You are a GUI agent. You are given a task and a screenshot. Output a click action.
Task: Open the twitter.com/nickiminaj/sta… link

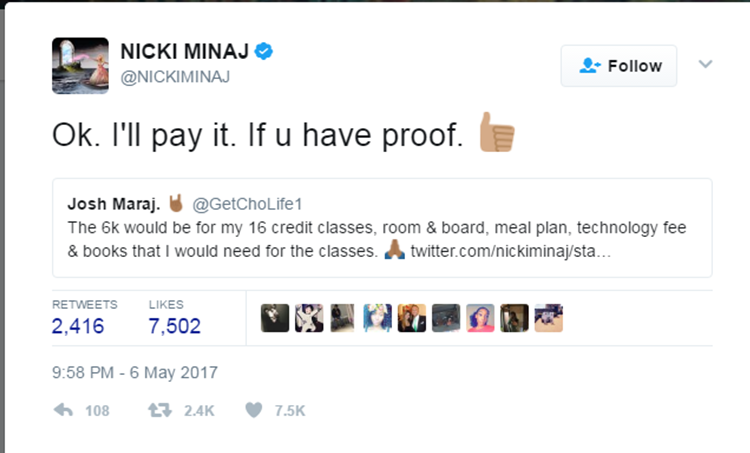click(x=510, y=251)
